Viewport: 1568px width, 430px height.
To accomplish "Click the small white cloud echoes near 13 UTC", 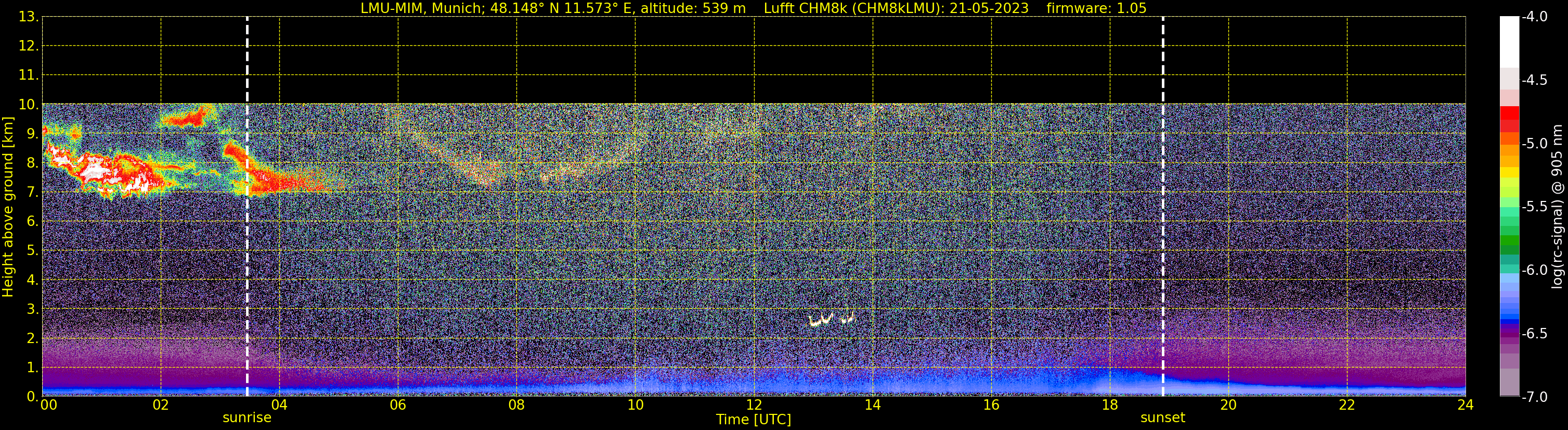I will pos(831,319).
